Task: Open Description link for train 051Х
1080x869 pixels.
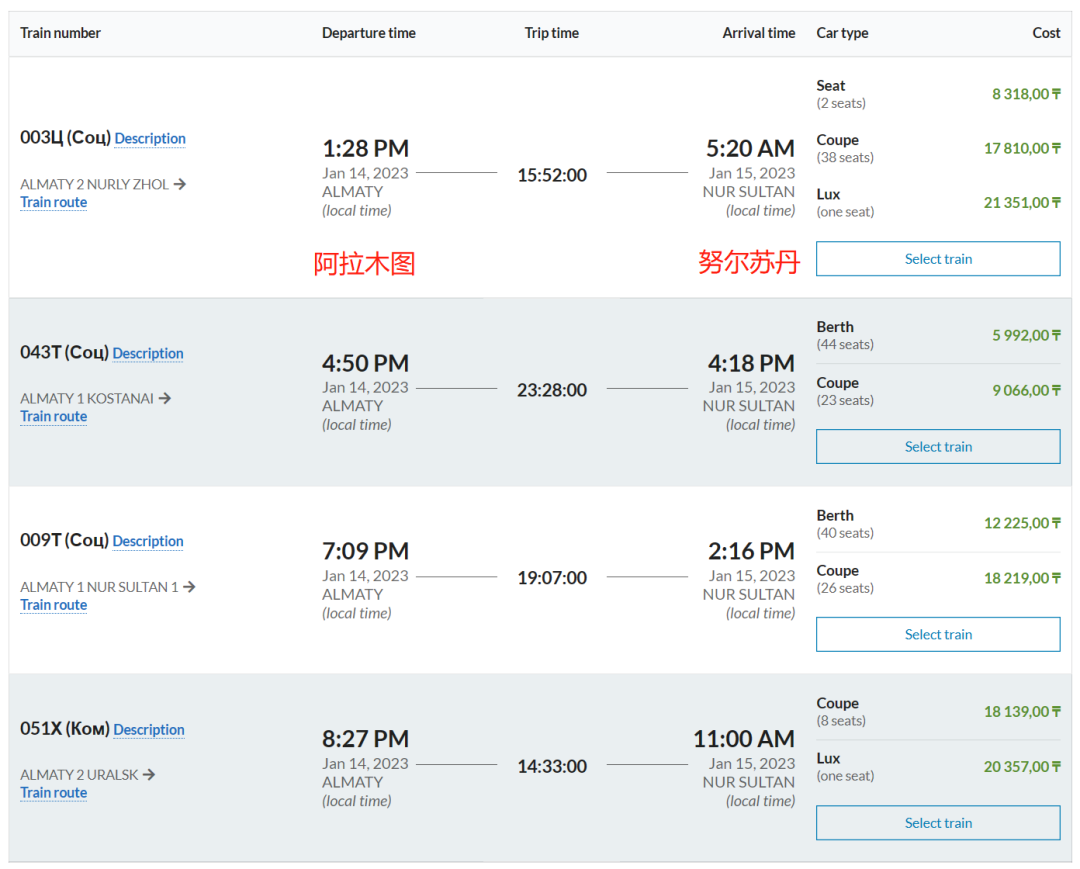Action: [149, 730]
